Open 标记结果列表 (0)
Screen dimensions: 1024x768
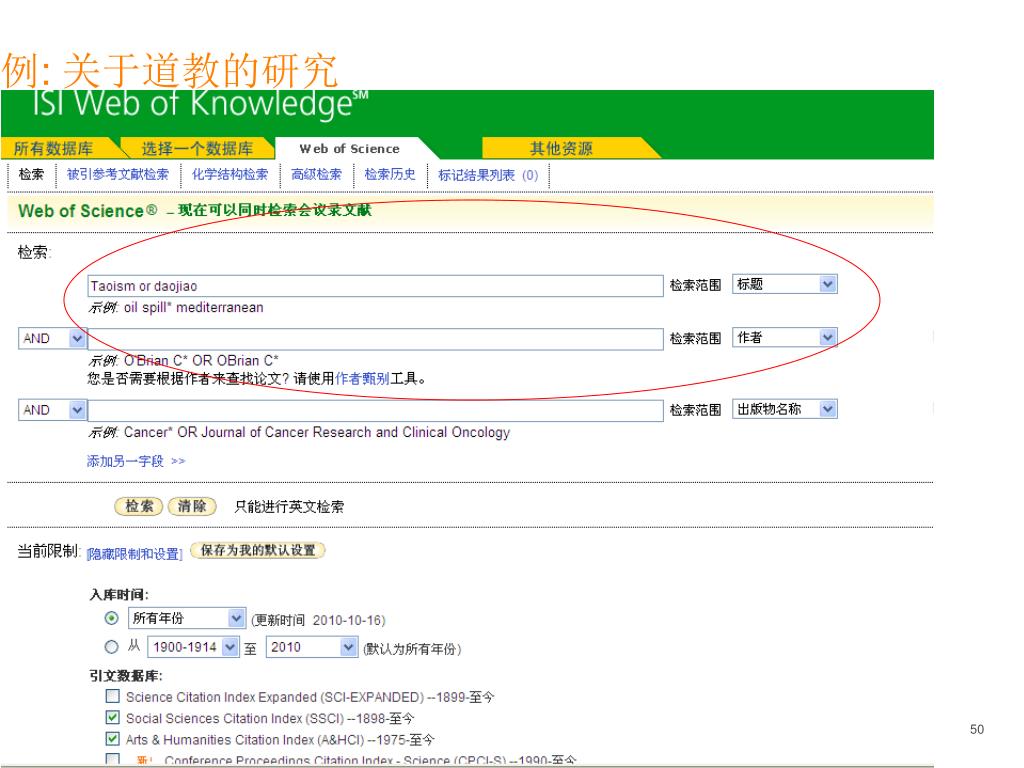pos(488,175)
